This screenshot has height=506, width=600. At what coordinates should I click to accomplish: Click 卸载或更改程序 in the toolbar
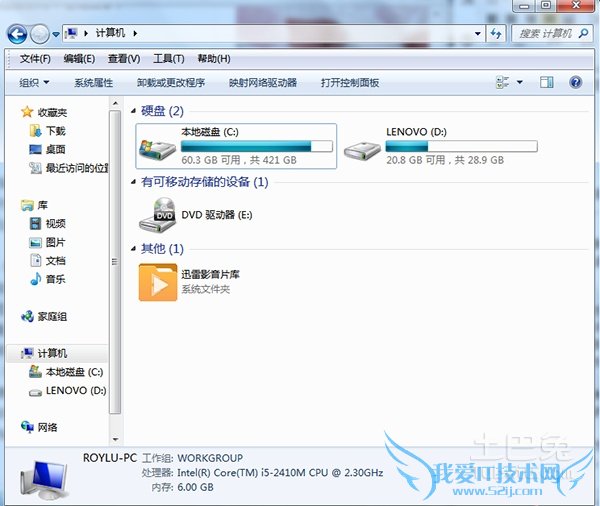171,83
